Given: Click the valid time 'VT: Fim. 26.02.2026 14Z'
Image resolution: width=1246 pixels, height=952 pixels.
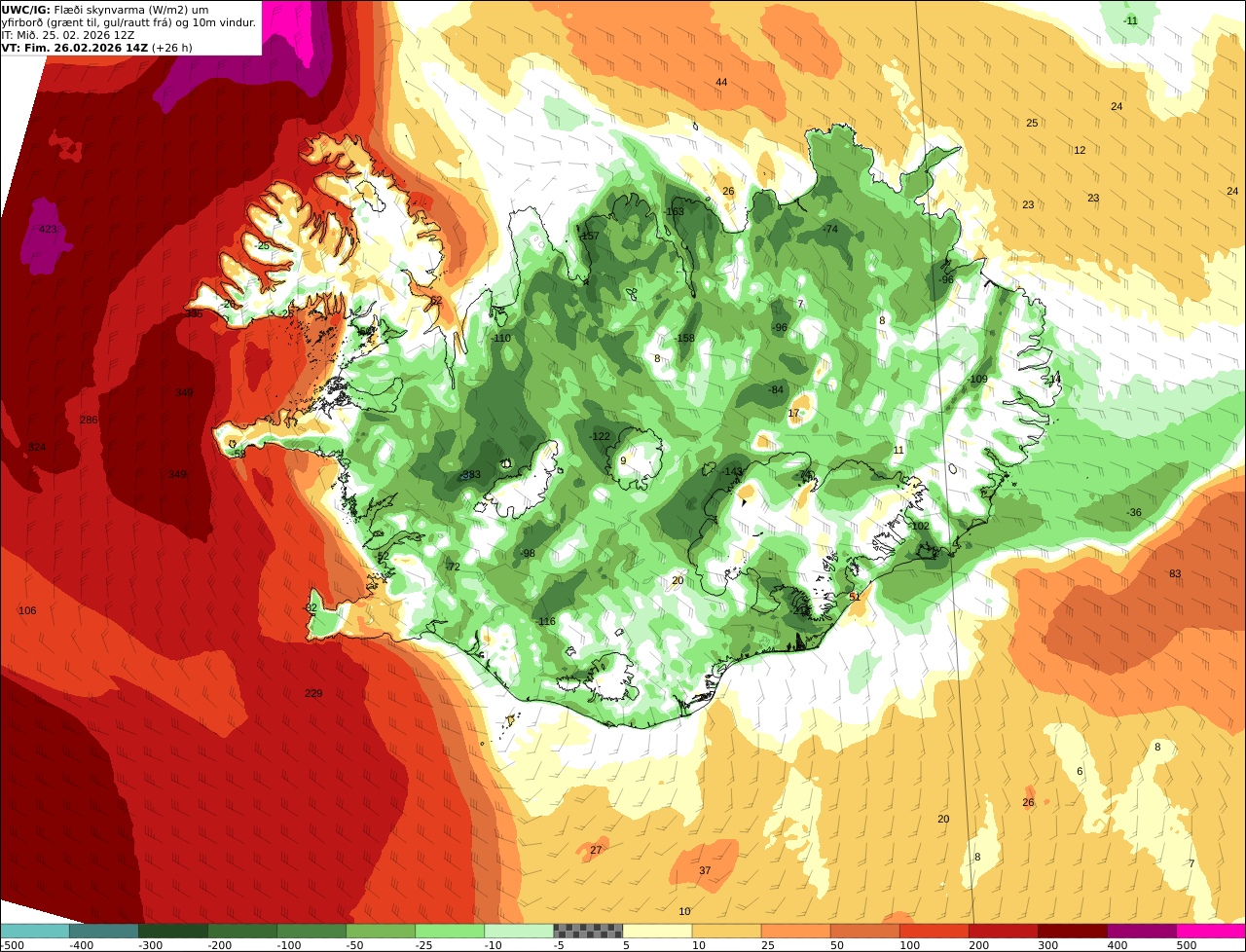Looking at the screenshot, I should click(75, 48).
